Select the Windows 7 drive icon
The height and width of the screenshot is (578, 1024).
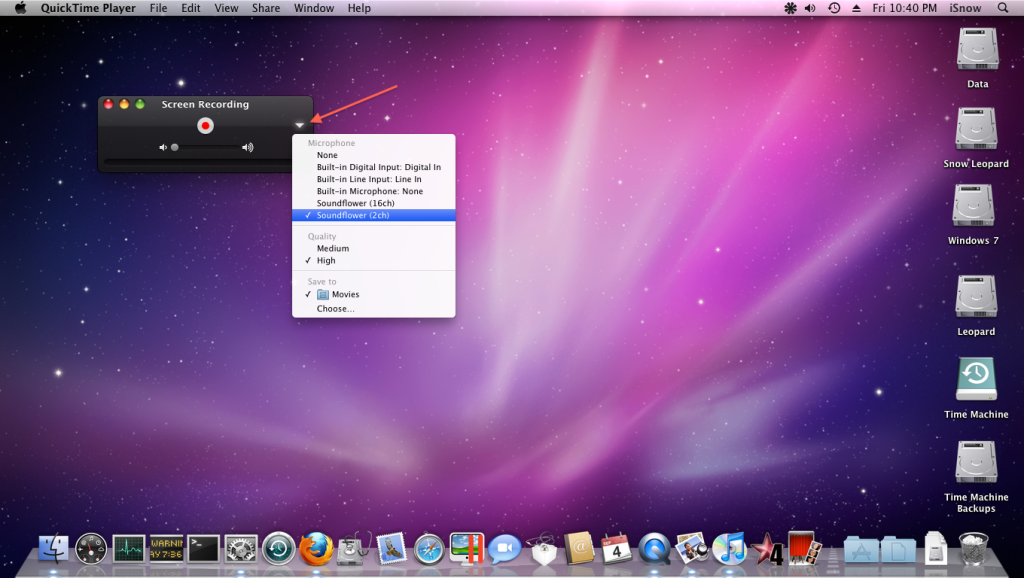coord(974,206)
